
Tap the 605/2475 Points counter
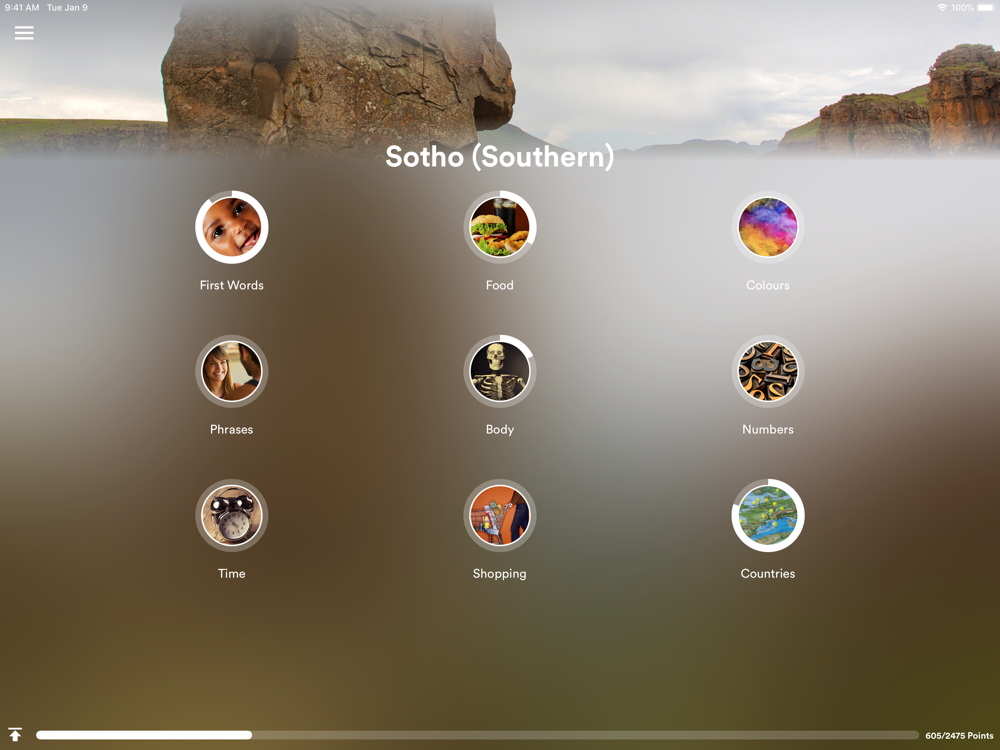959,735
